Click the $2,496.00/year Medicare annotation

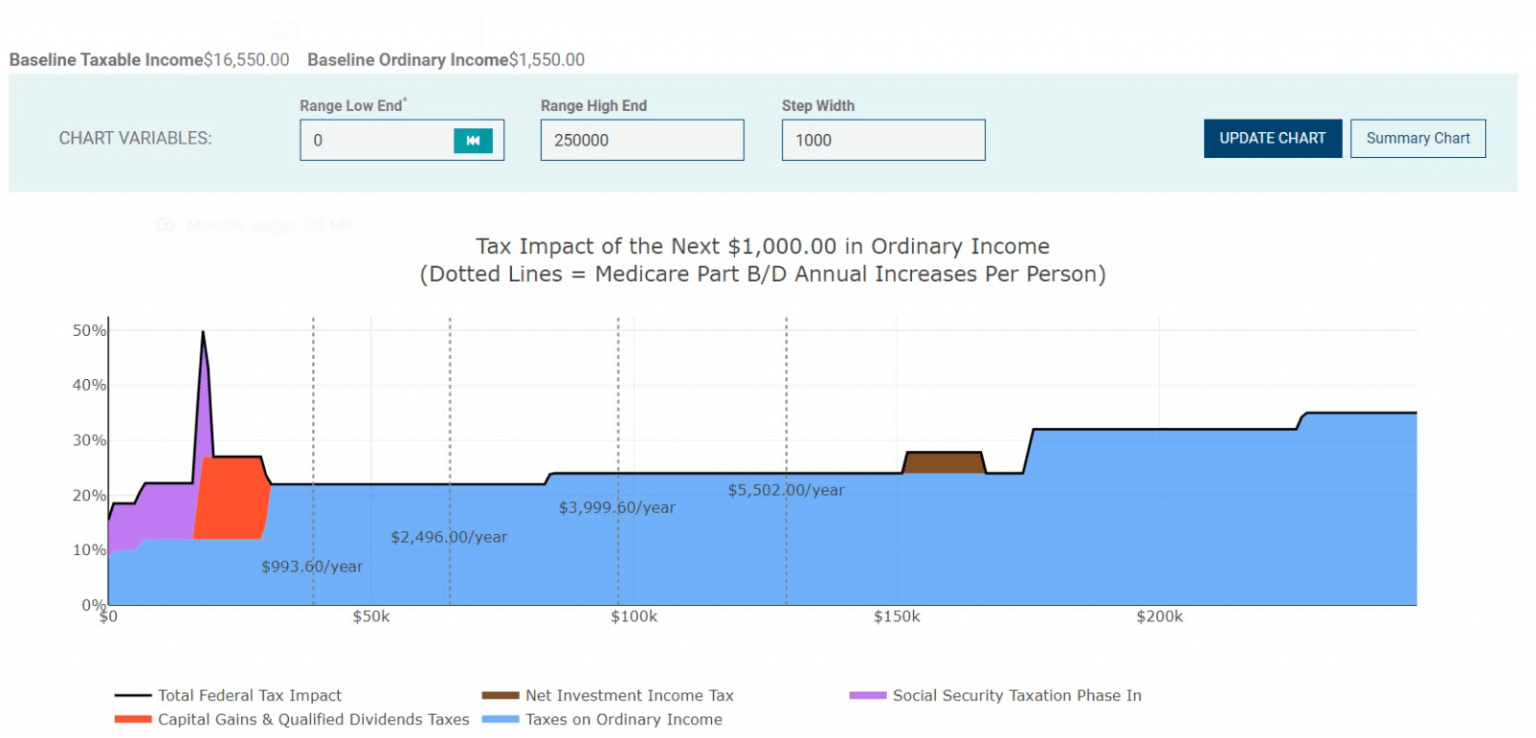(449, 537)
